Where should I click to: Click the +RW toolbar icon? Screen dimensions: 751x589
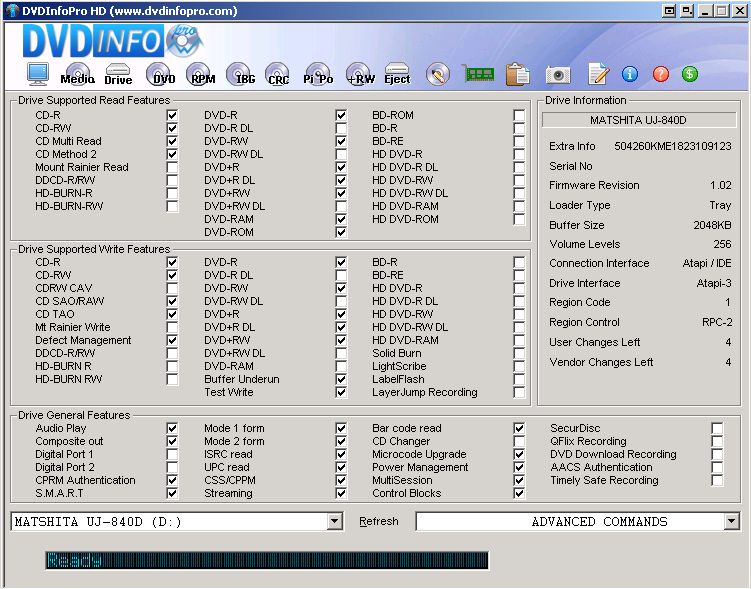360,74
